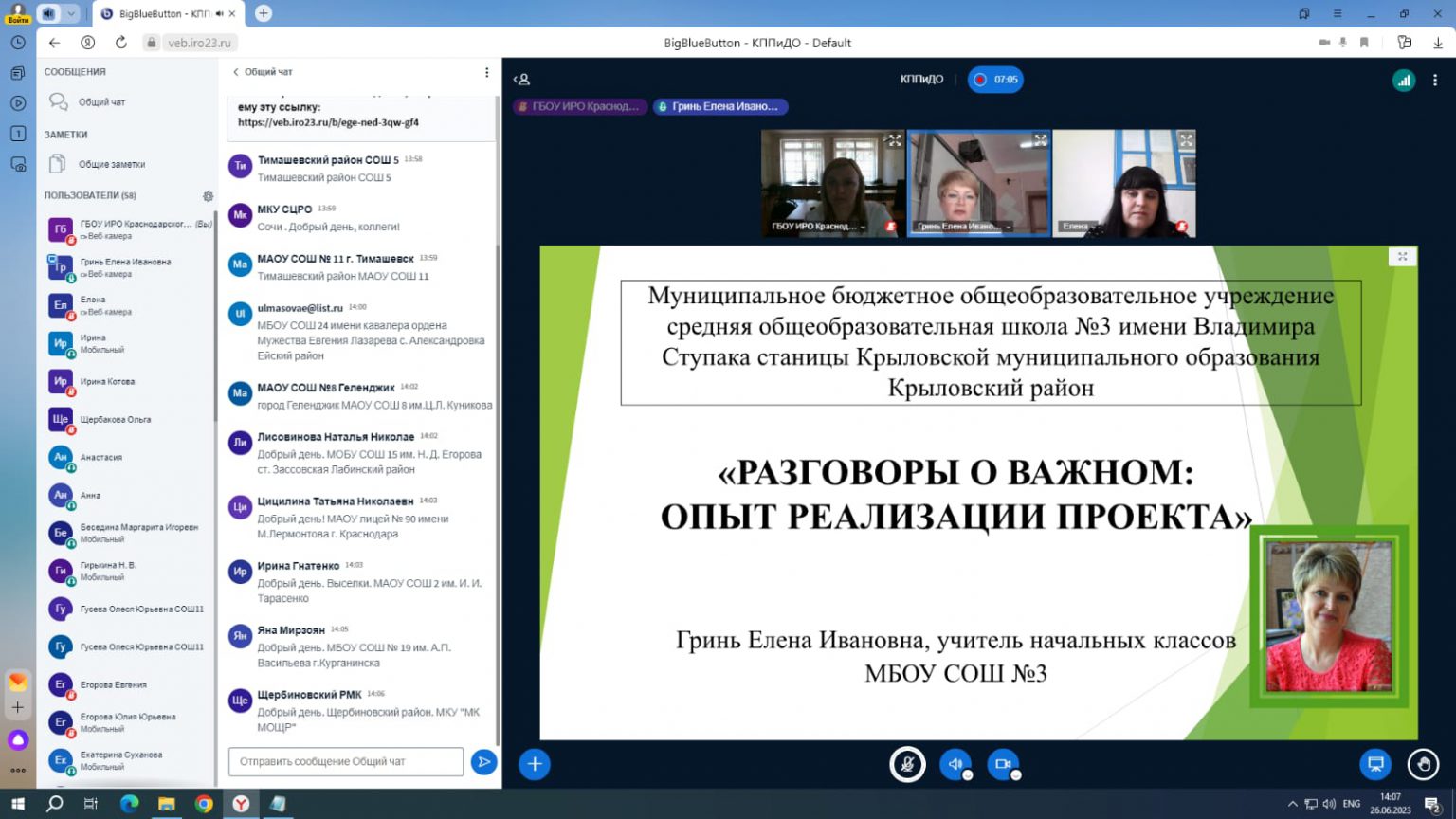
Task: Toggle the webcam sharing button
Action: click(x=1002, y=764)
